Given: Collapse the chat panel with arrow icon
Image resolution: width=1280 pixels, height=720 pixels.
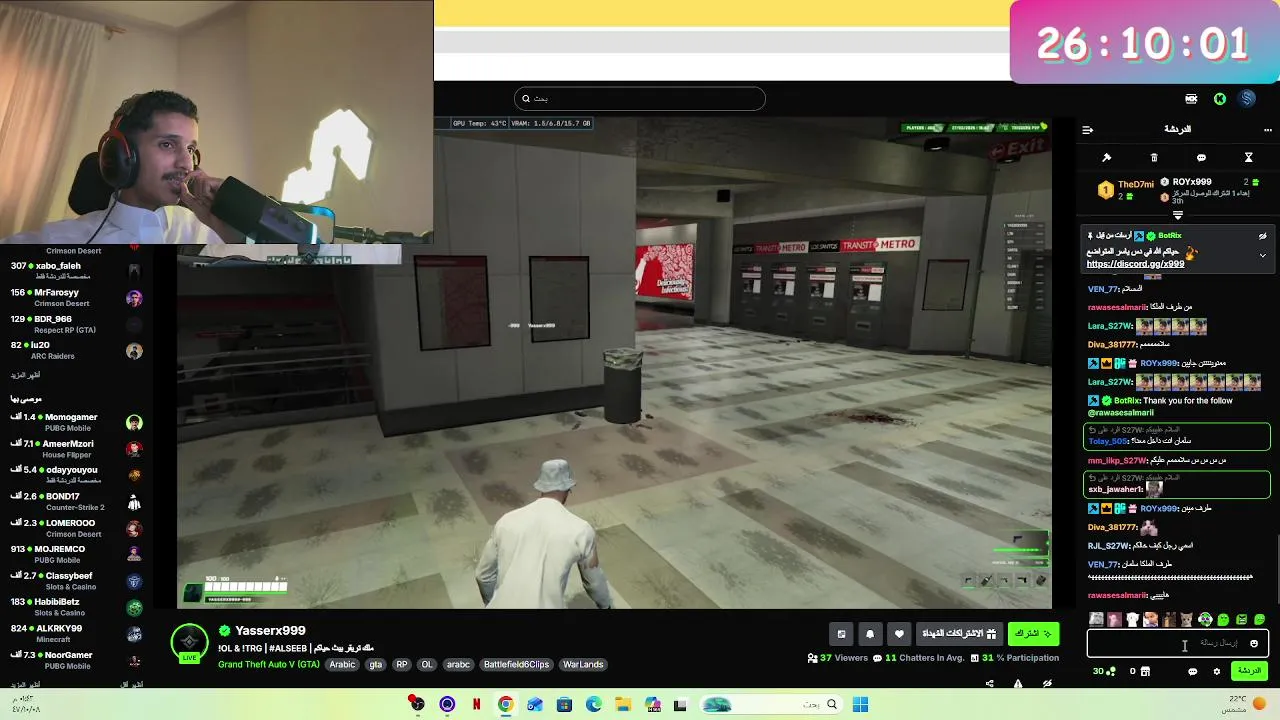Looking at the screenshot, I should pos(1088,130).
